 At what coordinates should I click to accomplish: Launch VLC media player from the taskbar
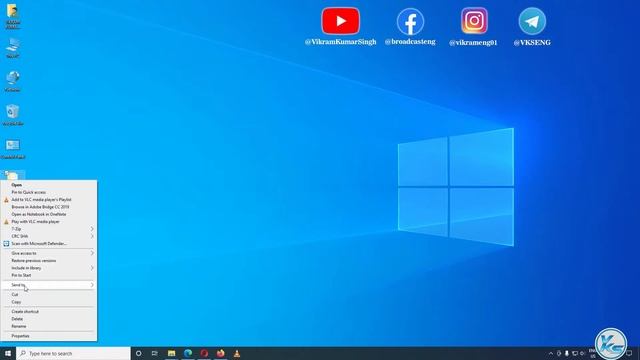coord(237,353)
